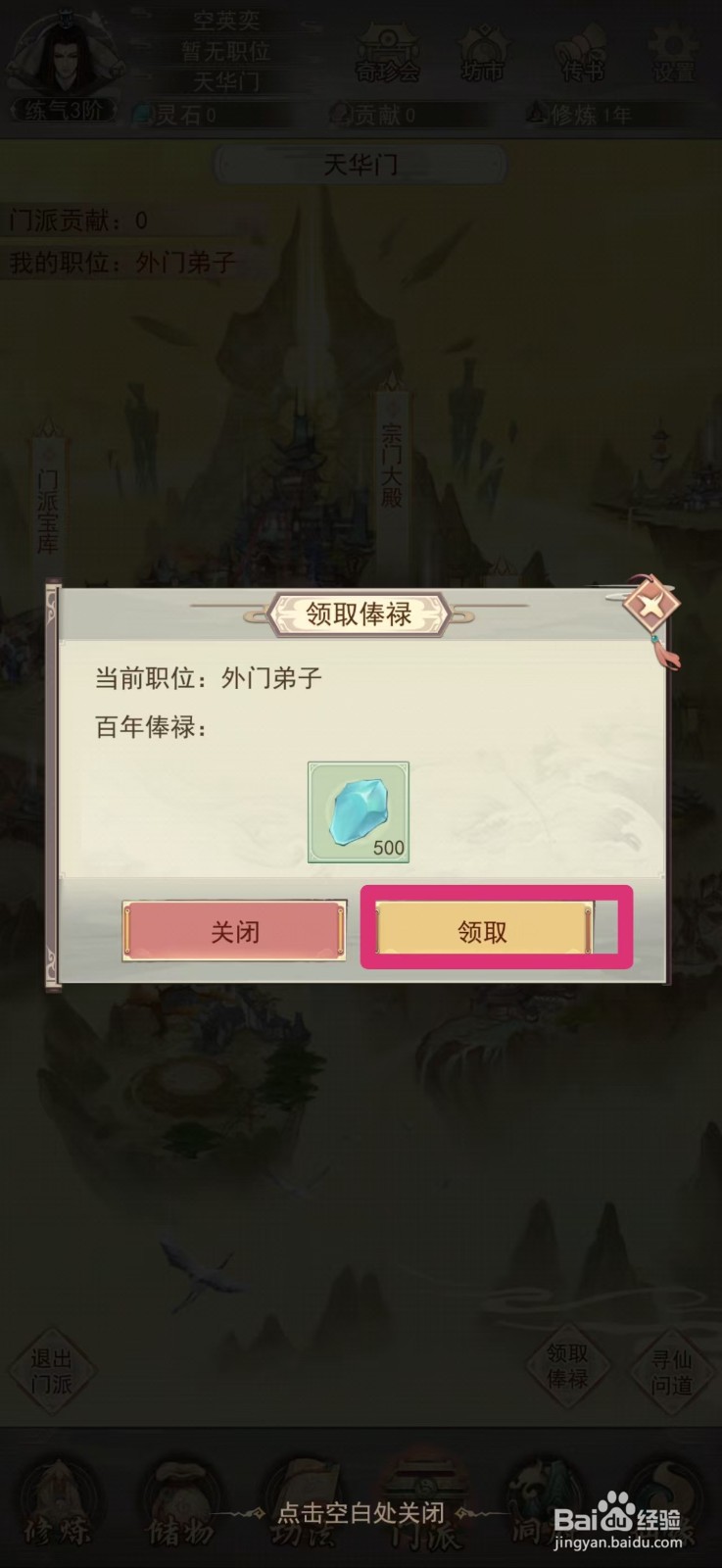Tap the 领取俸禄 diamond icon
This screenshot has height=1568, width=722.
(567, 1366)
